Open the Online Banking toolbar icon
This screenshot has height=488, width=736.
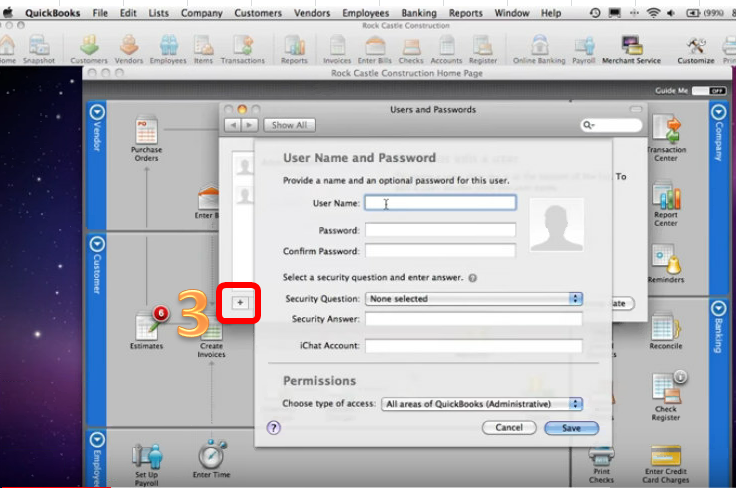click(539, 49)
